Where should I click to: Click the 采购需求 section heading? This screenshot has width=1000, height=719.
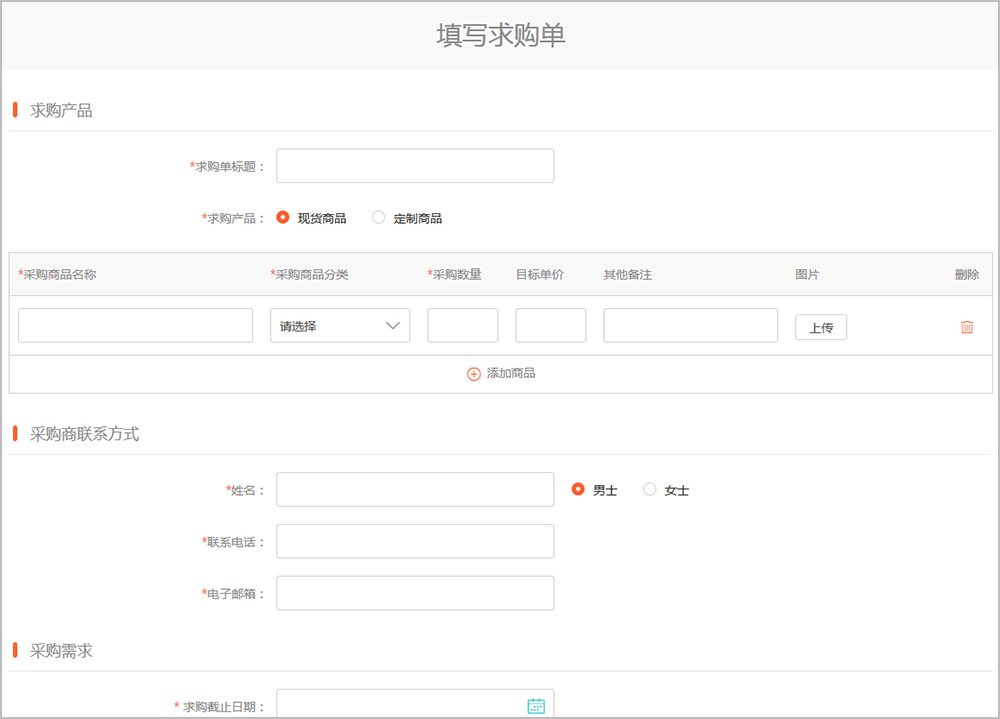tap(61, 651)
